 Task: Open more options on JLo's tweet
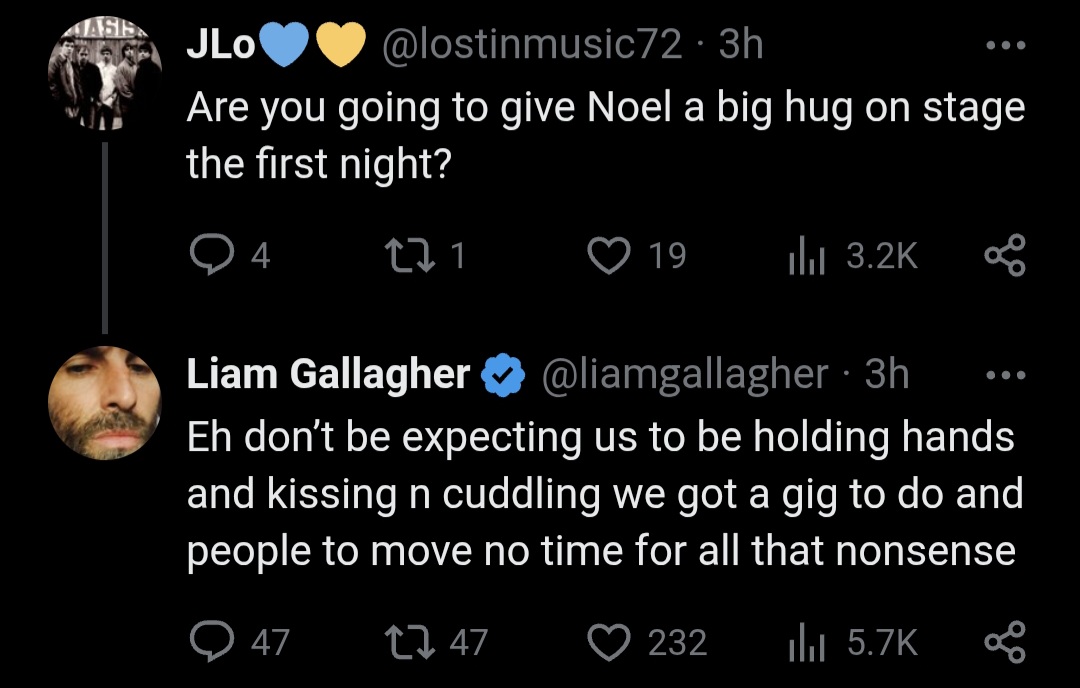[x=1006, y=45]
